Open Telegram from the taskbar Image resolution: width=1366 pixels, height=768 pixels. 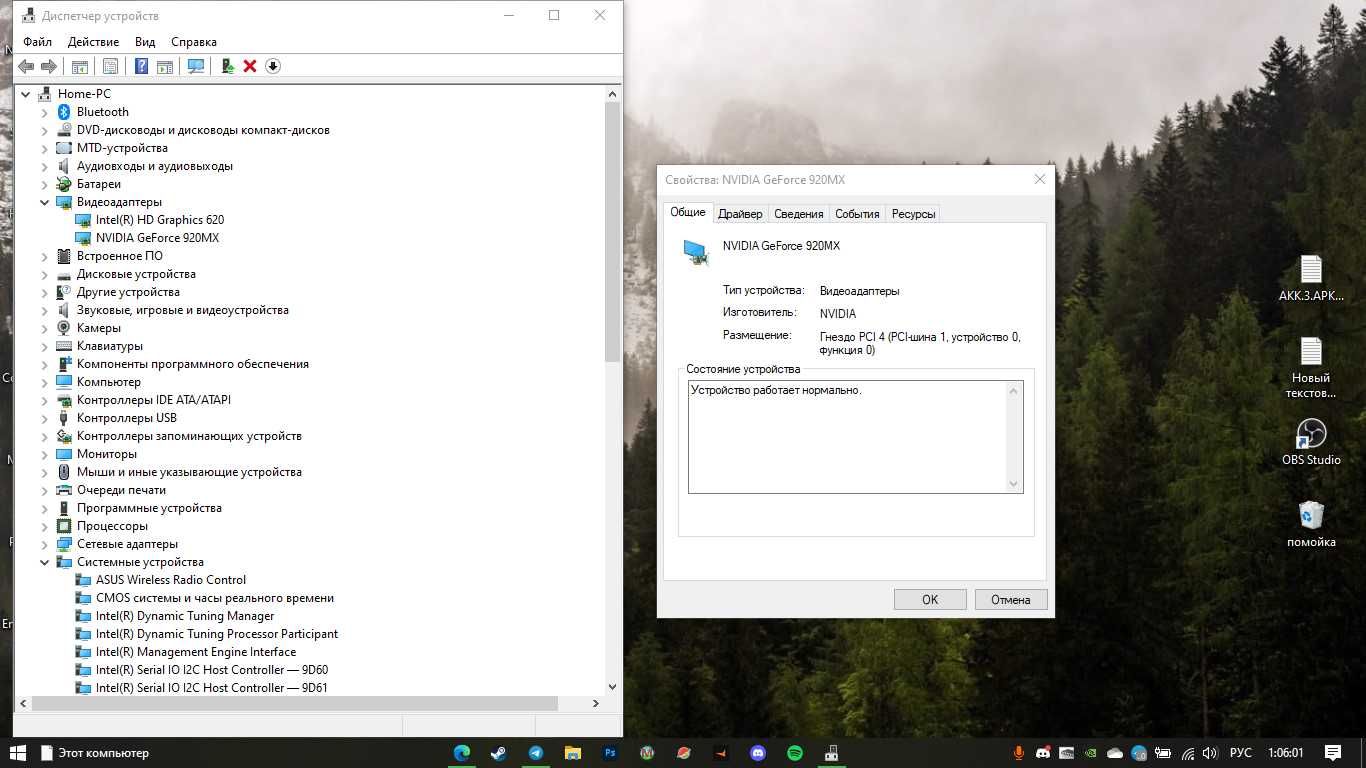[x=536, y=753]
